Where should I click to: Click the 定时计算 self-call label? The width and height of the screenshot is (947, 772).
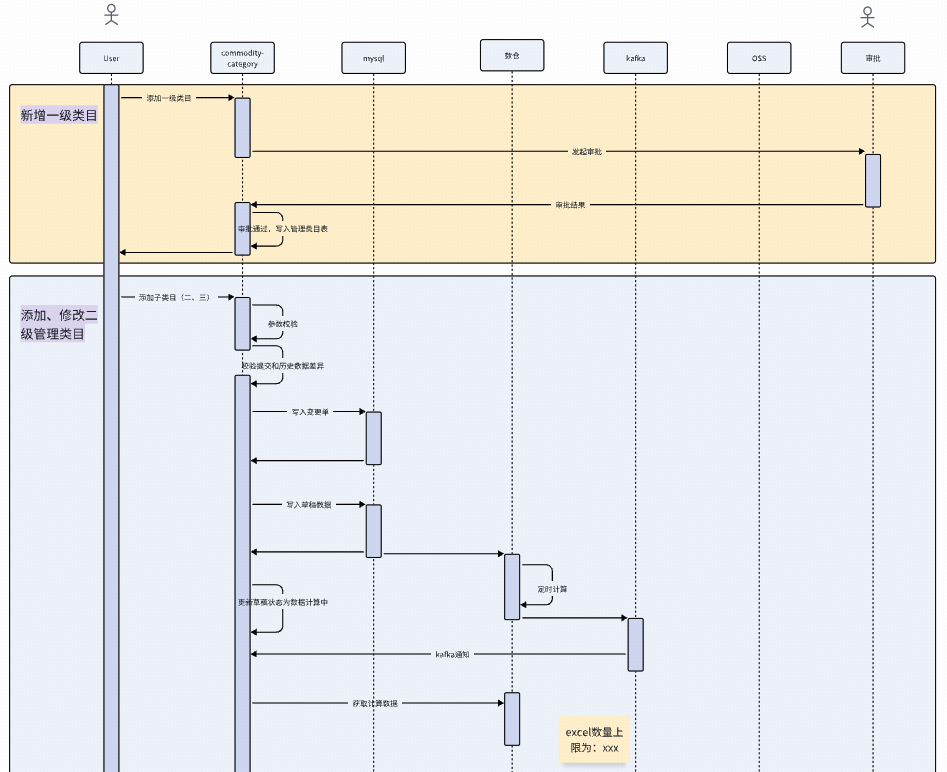(x=552, y=590)
